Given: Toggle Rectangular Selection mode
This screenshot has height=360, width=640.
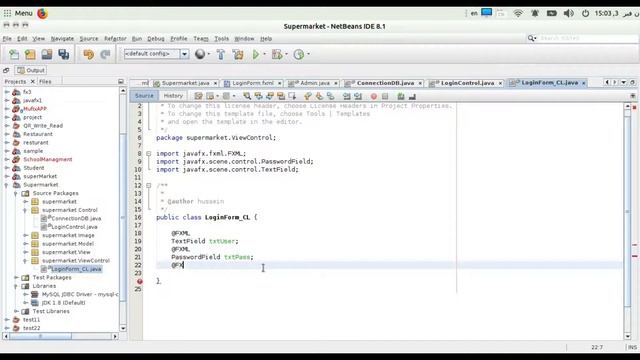Looking at the screenshot, I should 292,96.
